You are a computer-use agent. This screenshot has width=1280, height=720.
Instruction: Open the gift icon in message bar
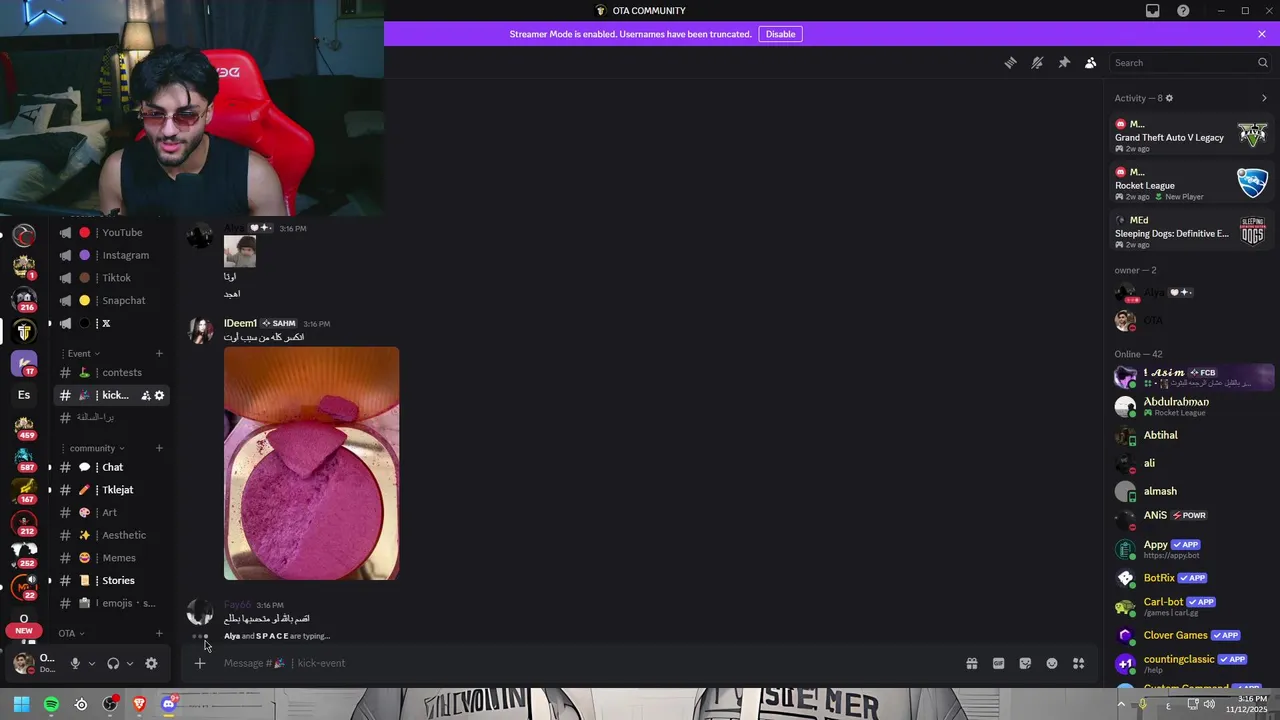click(x=971, y=663)
